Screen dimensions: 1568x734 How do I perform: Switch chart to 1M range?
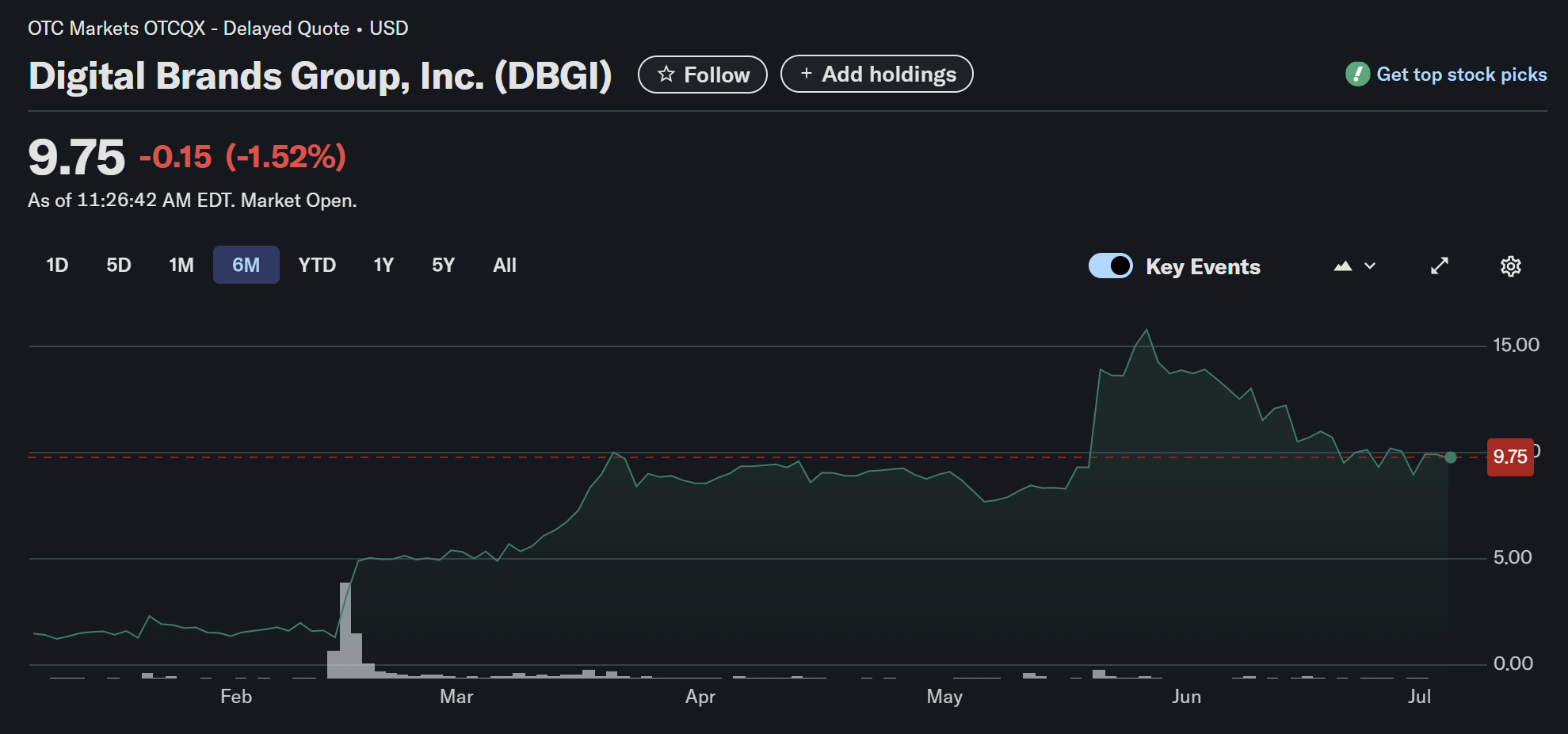[x=181, y=265]
